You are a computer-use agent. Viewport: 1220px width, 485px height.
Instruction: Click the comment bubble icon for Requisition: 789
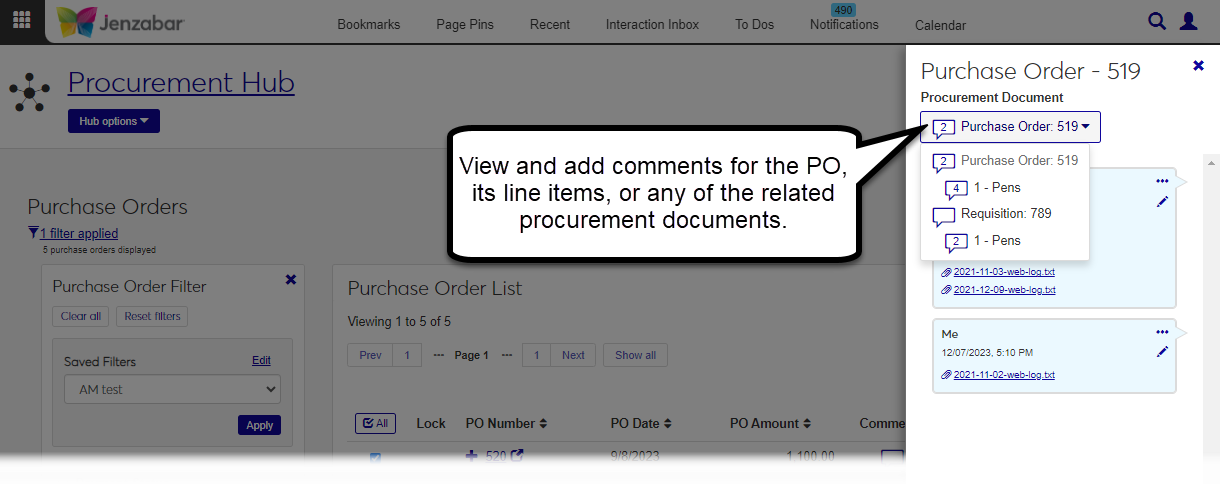pyautogui.click(x=943, y=216)
